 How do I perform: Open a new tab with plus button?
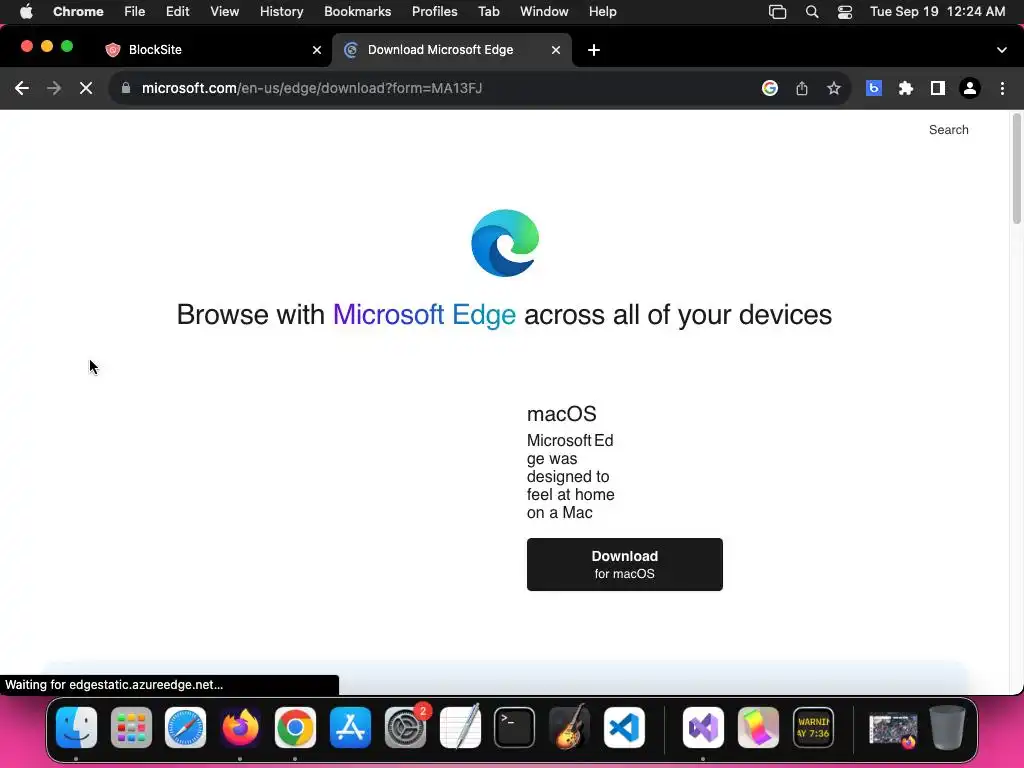(594, 50)
